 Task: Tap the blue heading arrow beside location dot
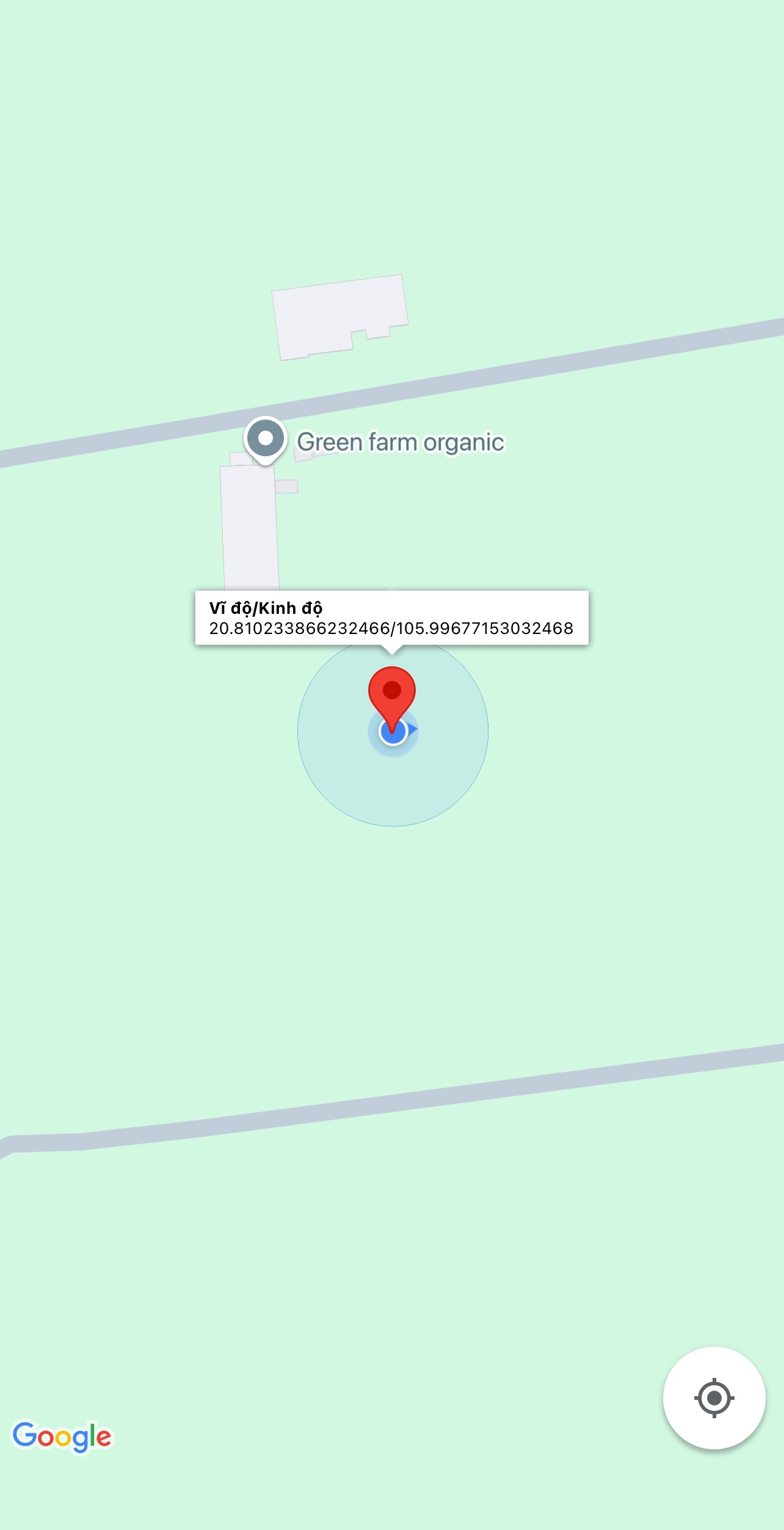(413, 729)
